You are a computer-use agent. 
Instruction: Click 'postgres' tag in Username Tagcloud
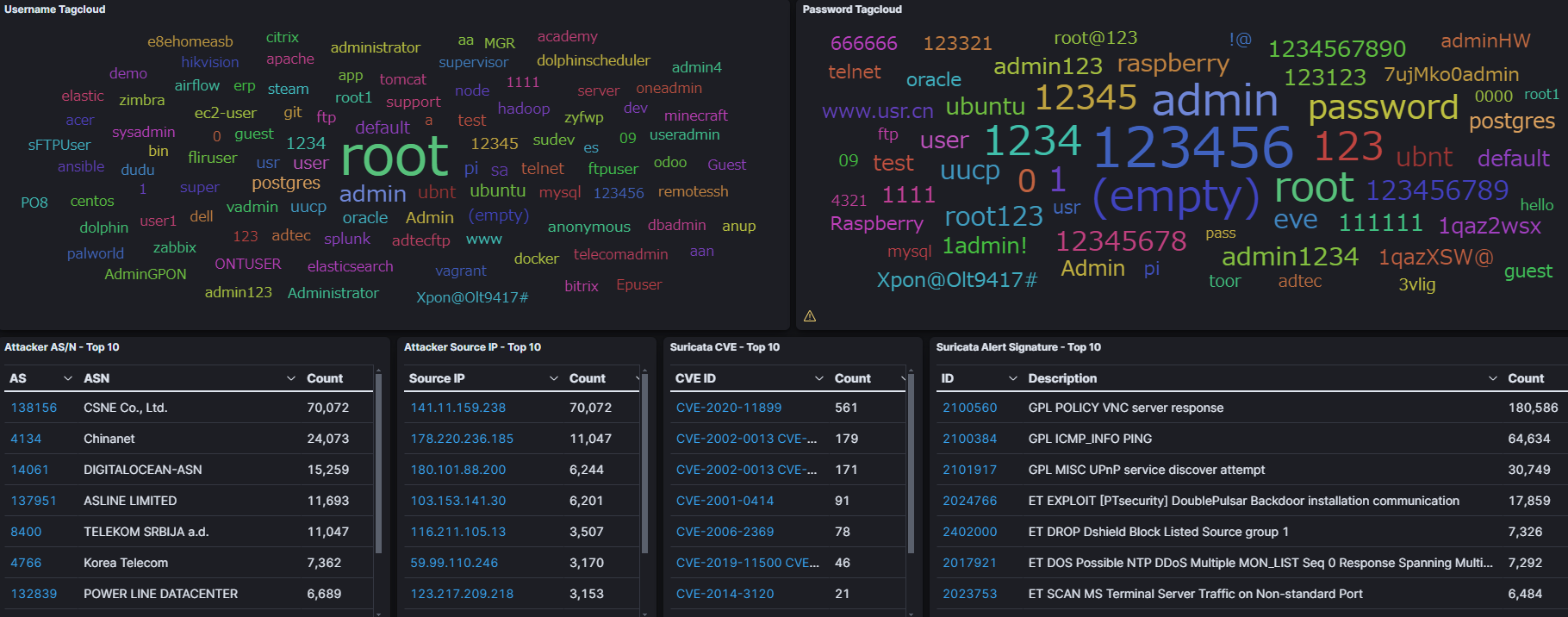click(x=286, y=184)
